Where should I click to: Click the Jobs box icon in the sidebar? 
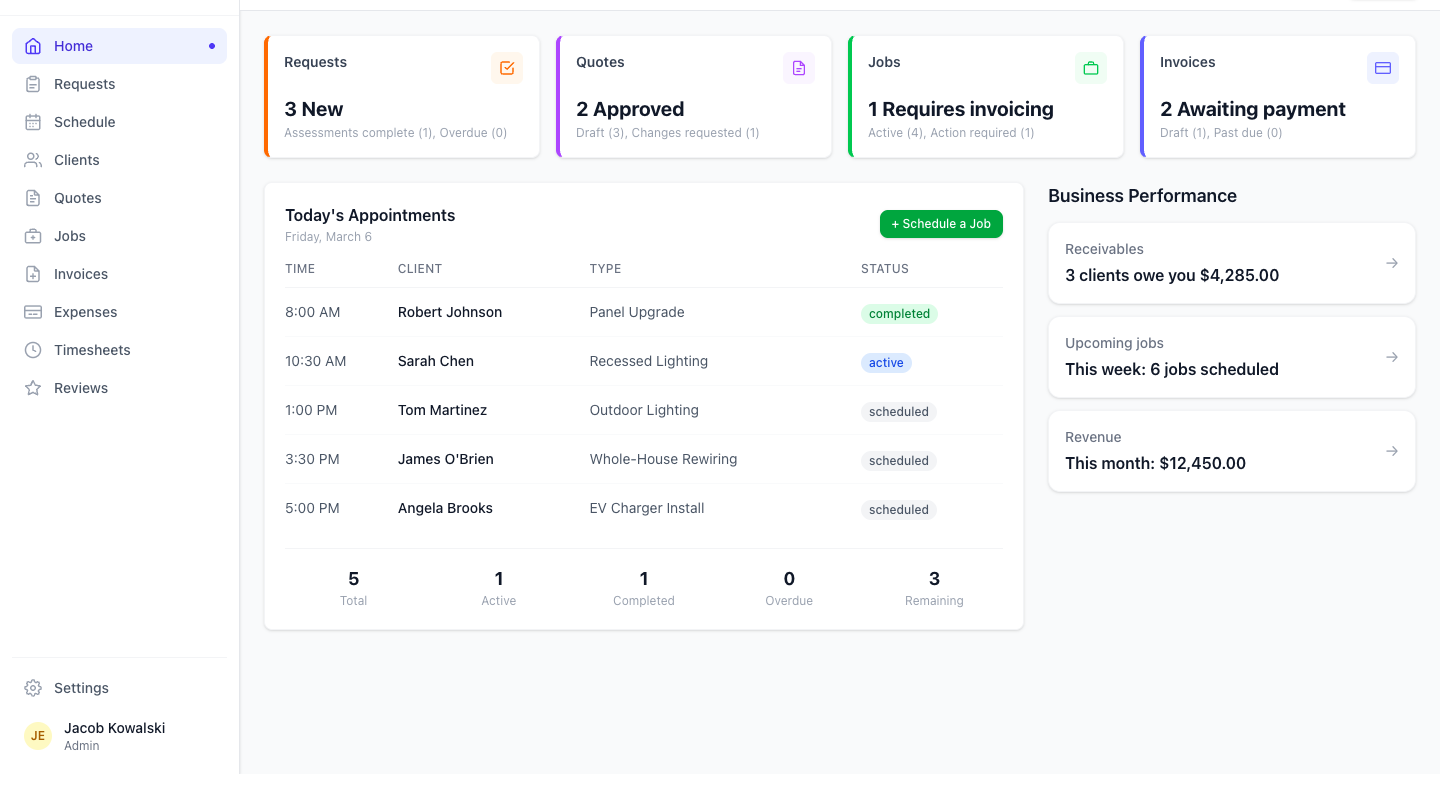click(x=31, y=235)
